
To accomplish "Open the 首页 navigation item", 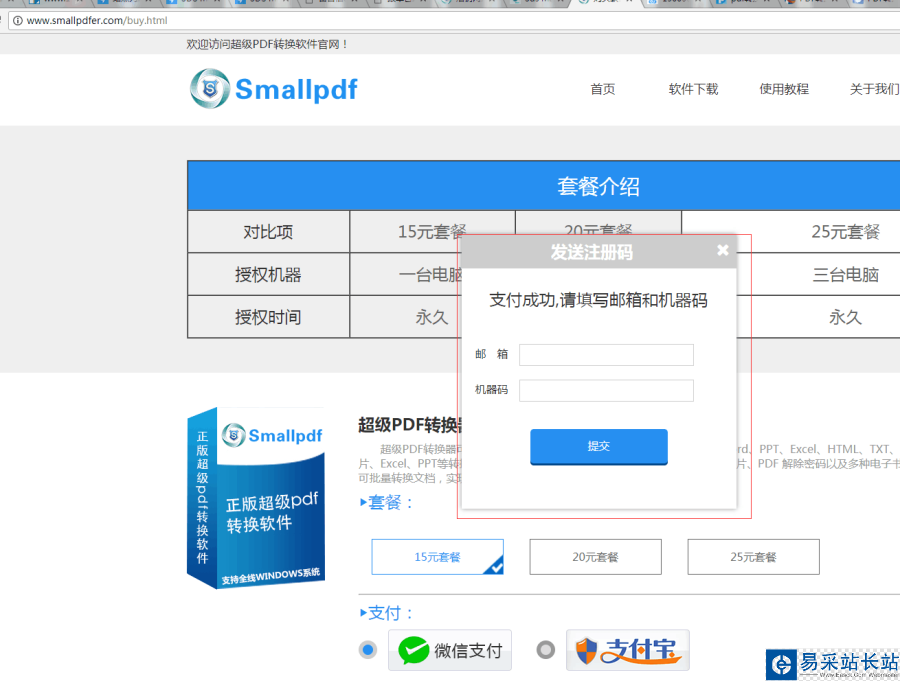I will (x=603, y=89).
